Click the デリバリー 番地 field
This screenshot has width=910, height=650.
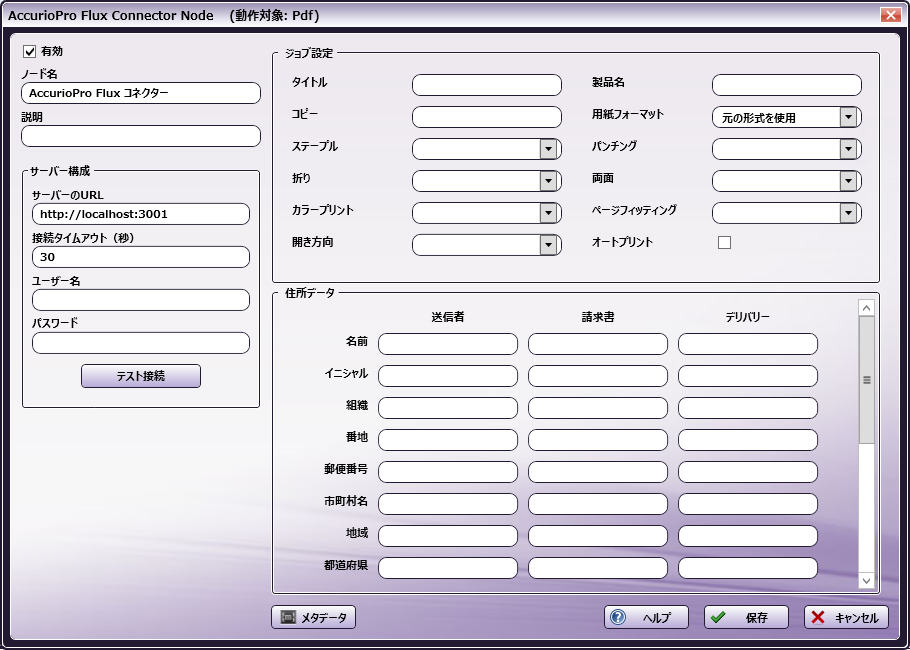click(x=748, y=440)
